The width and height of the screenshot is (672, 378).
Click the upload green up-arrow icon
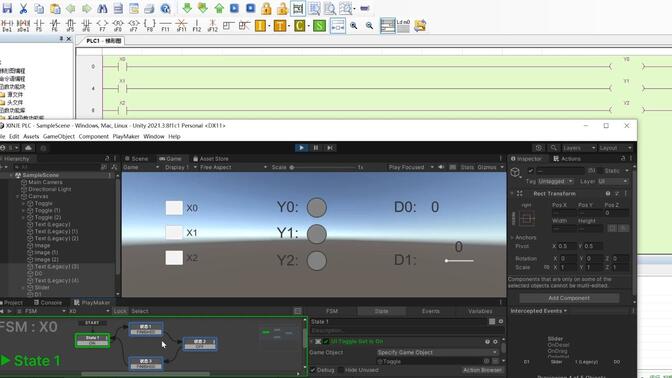pos(219,8)
